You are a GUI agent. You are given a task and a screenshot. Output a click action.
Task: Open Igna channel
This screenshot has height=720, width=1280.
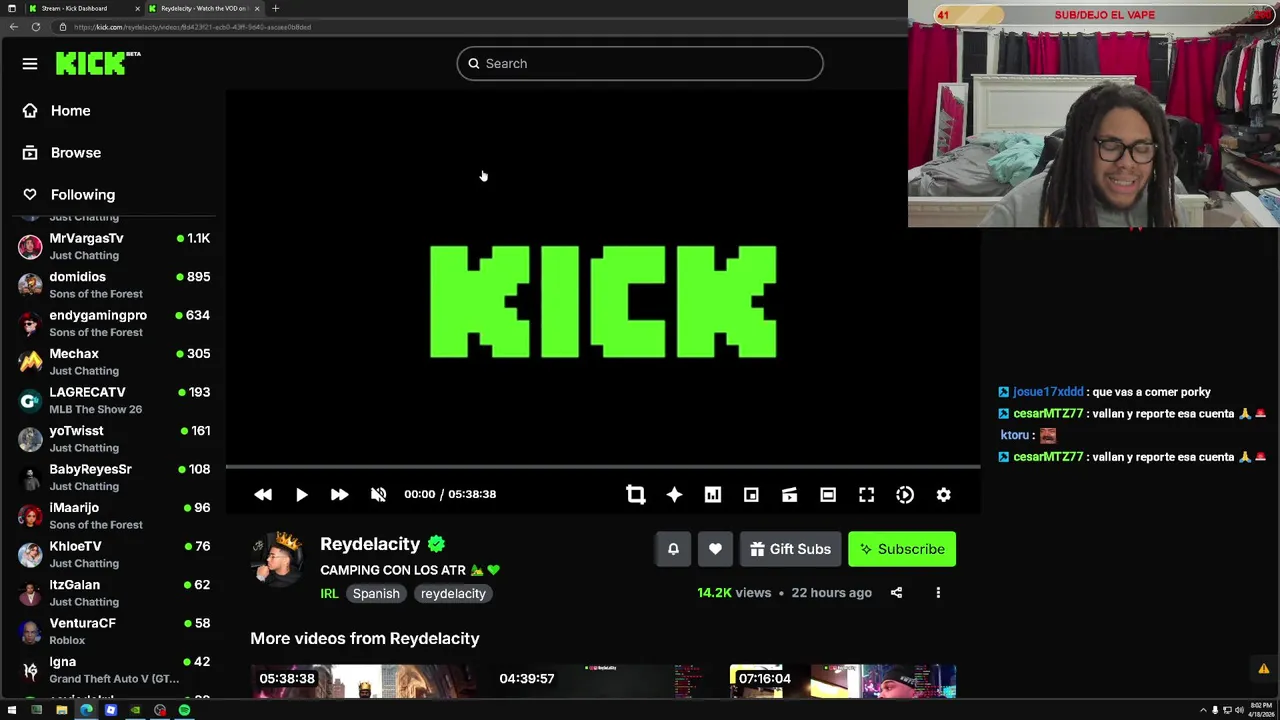(x=112, y=670)
